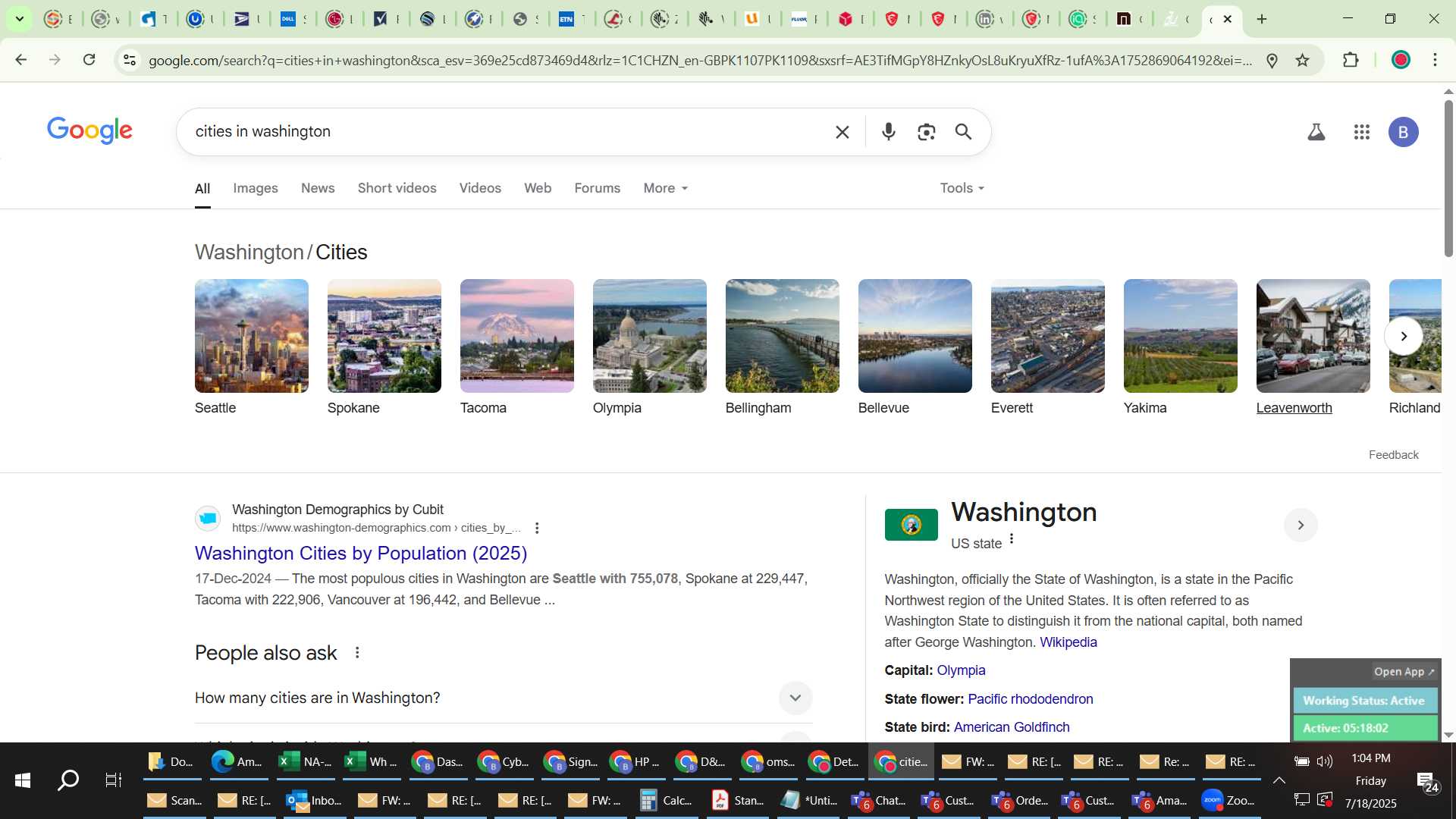This screenshot has height=819, width=1456.
Task: Open notification center icon
Action: [x=1429, y=782]
